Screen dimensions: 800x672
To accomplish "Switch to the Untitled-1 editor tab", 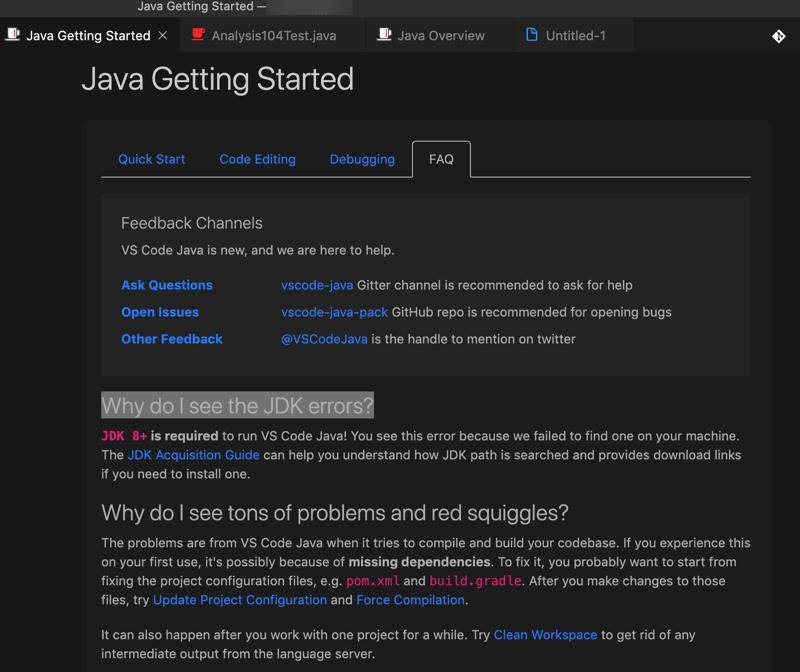I will (575, 36).
